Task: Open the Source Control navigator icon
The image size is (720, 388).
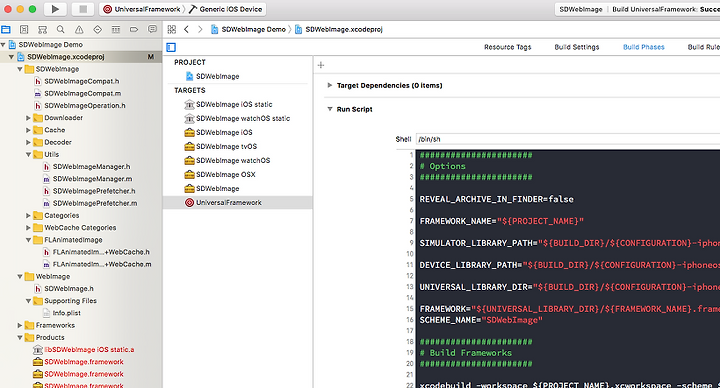Action: 24,29
